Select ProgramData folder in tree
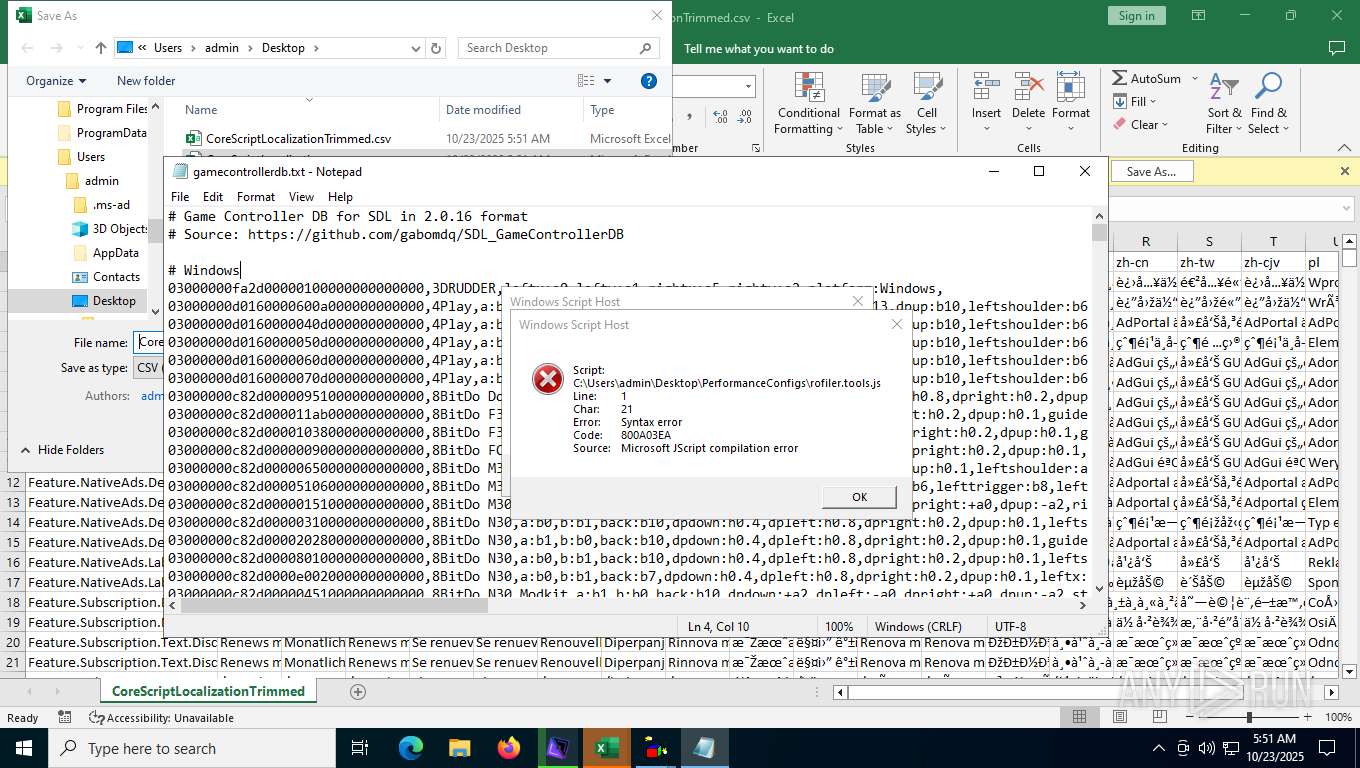Screen dimensions: 1360x768 [x=102, y=133]
